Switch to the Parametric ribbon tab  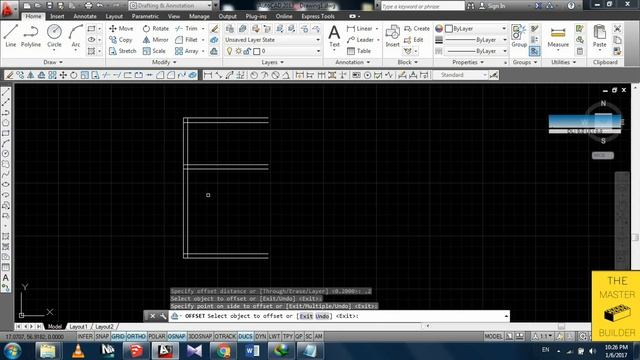coord(145,16)
